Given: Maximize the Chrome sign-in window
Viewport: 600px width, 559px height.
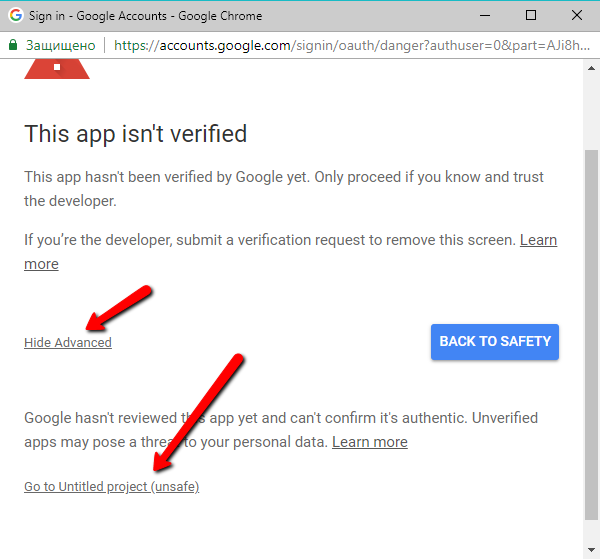Looking at the screenshot, I should pos(531,15).
